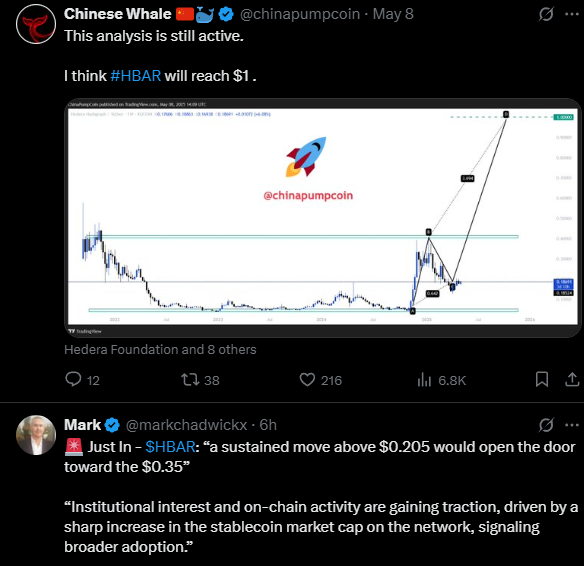Repost the HBAR tweet with 38 reposts
Viewport: 584px width, 566px height.
(190, 380)
